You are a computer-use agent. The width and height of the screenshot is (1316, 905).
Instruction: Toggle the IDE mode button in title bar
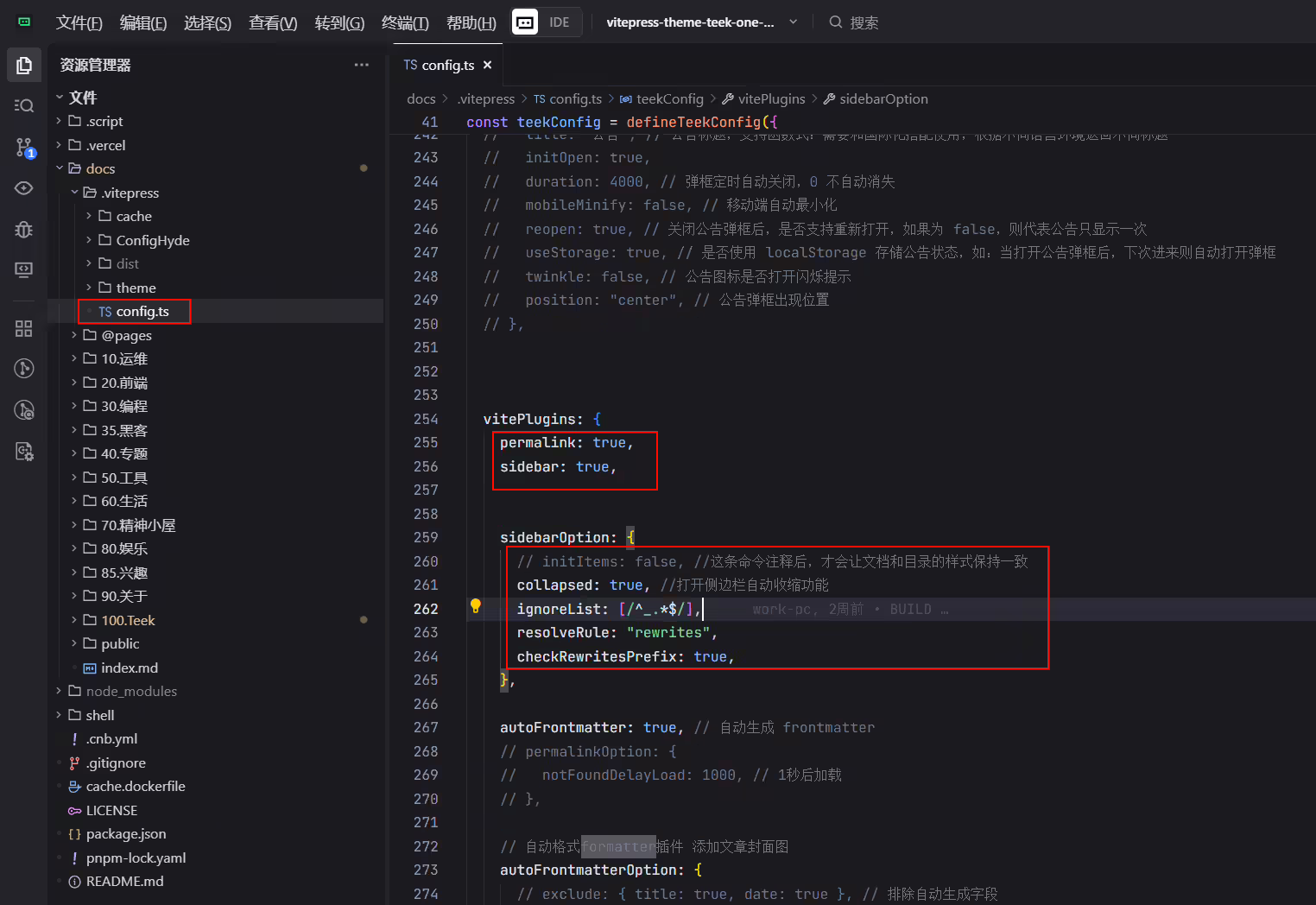pos(546,22)
